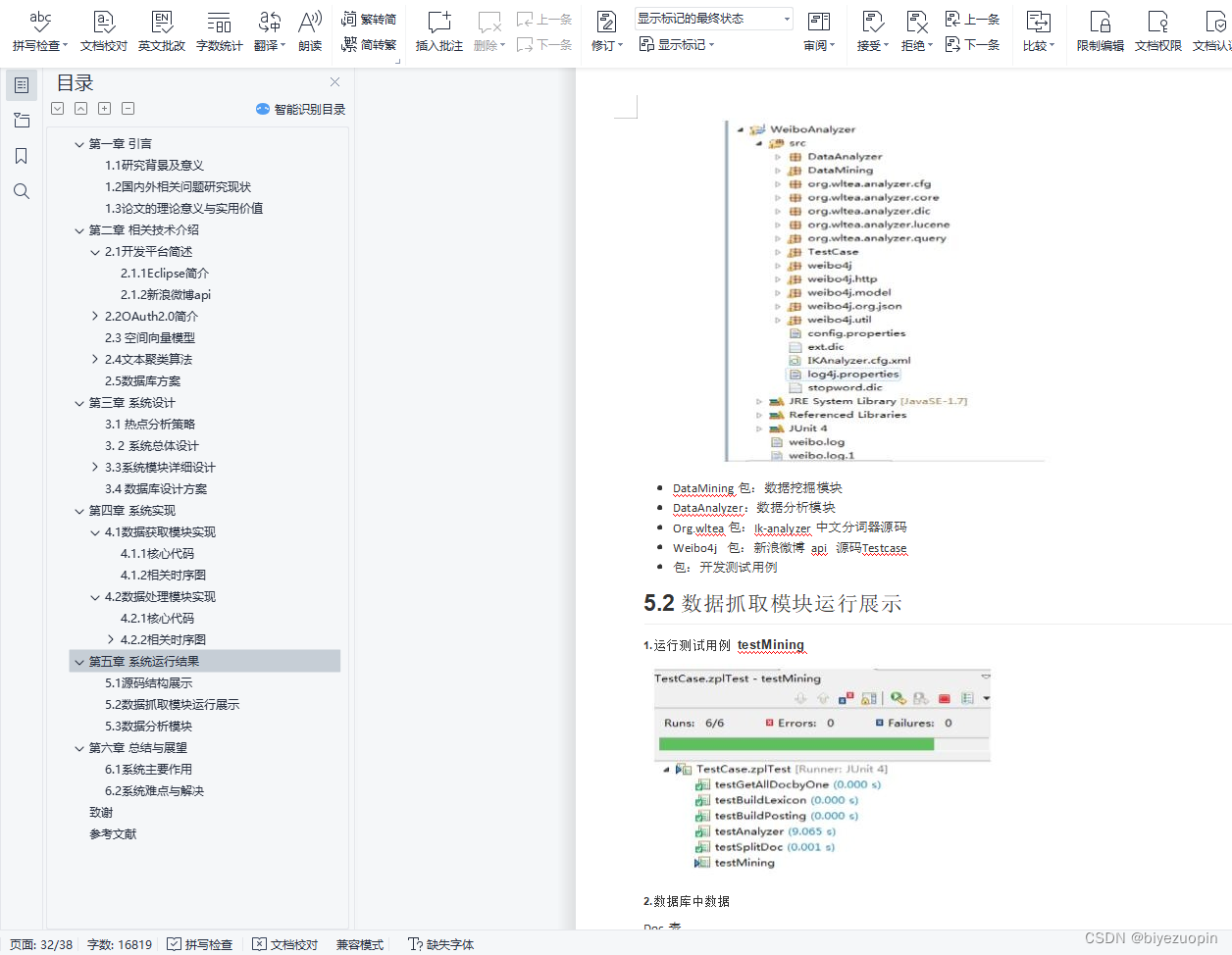Accept the revision (接受)
1232x955 pixels.
pyautogui.click(x=872, y=31)
